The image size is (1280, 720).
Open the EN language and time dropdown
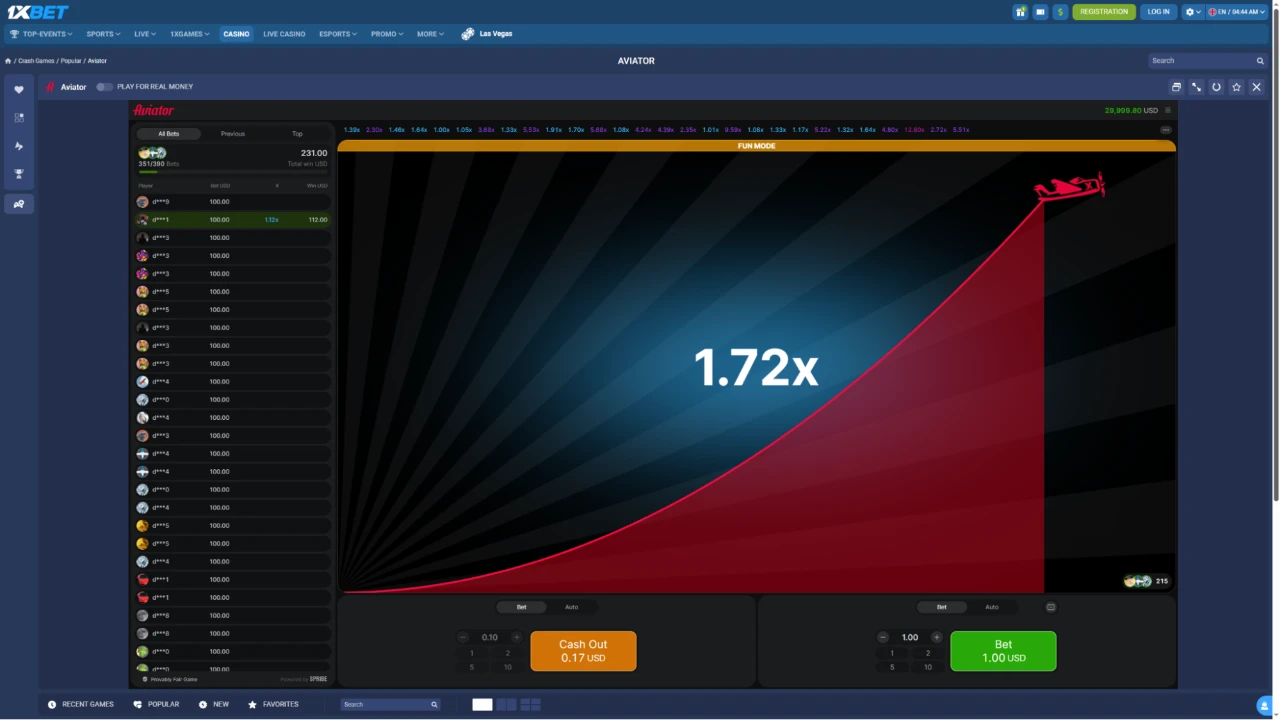1238,12
